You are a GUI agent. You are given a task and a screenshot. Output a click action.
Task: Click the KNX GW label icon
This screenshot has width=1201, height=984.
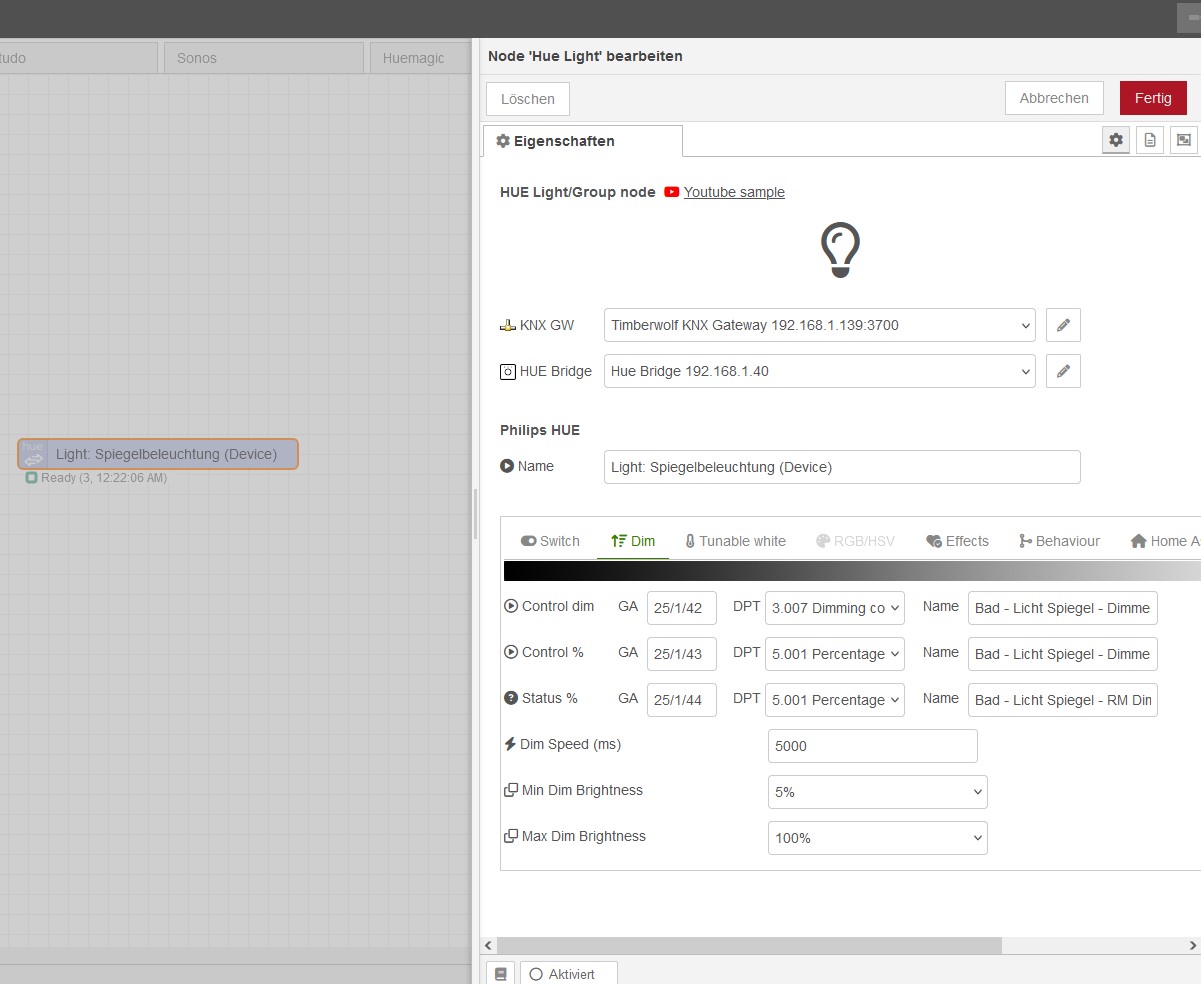[508, 325]
